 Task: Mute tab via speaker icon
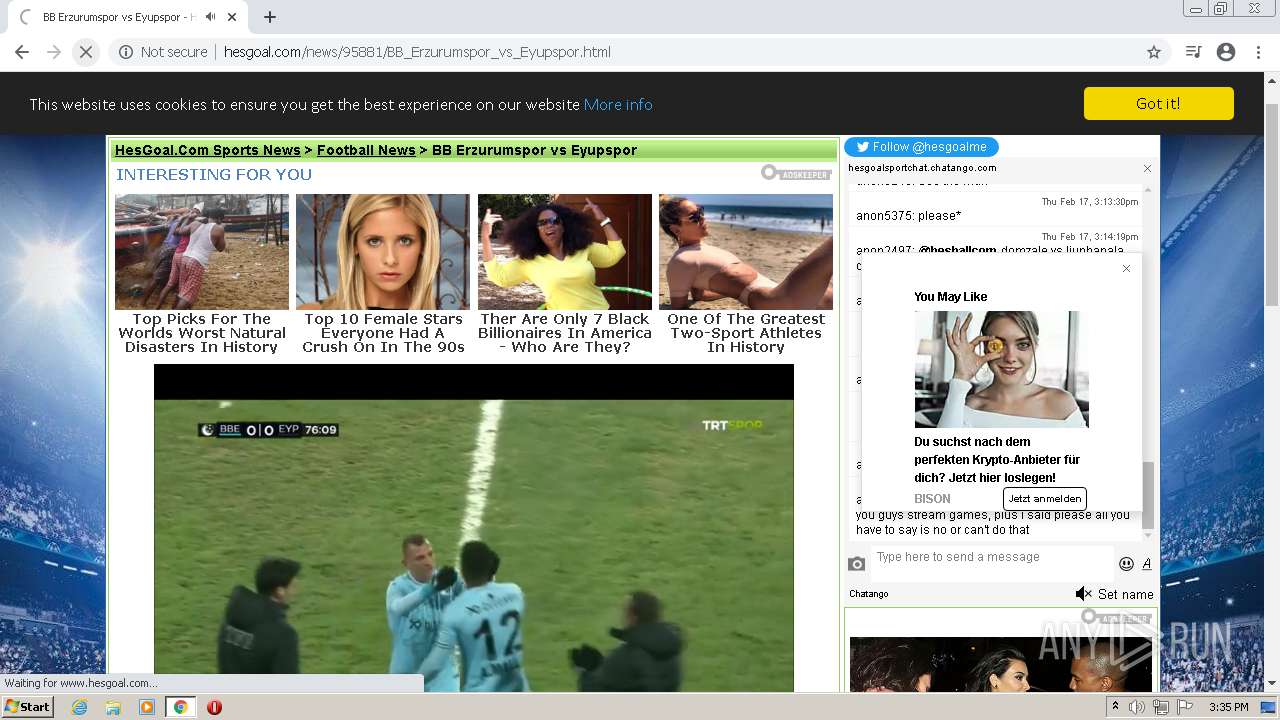(x=211, y=17)
